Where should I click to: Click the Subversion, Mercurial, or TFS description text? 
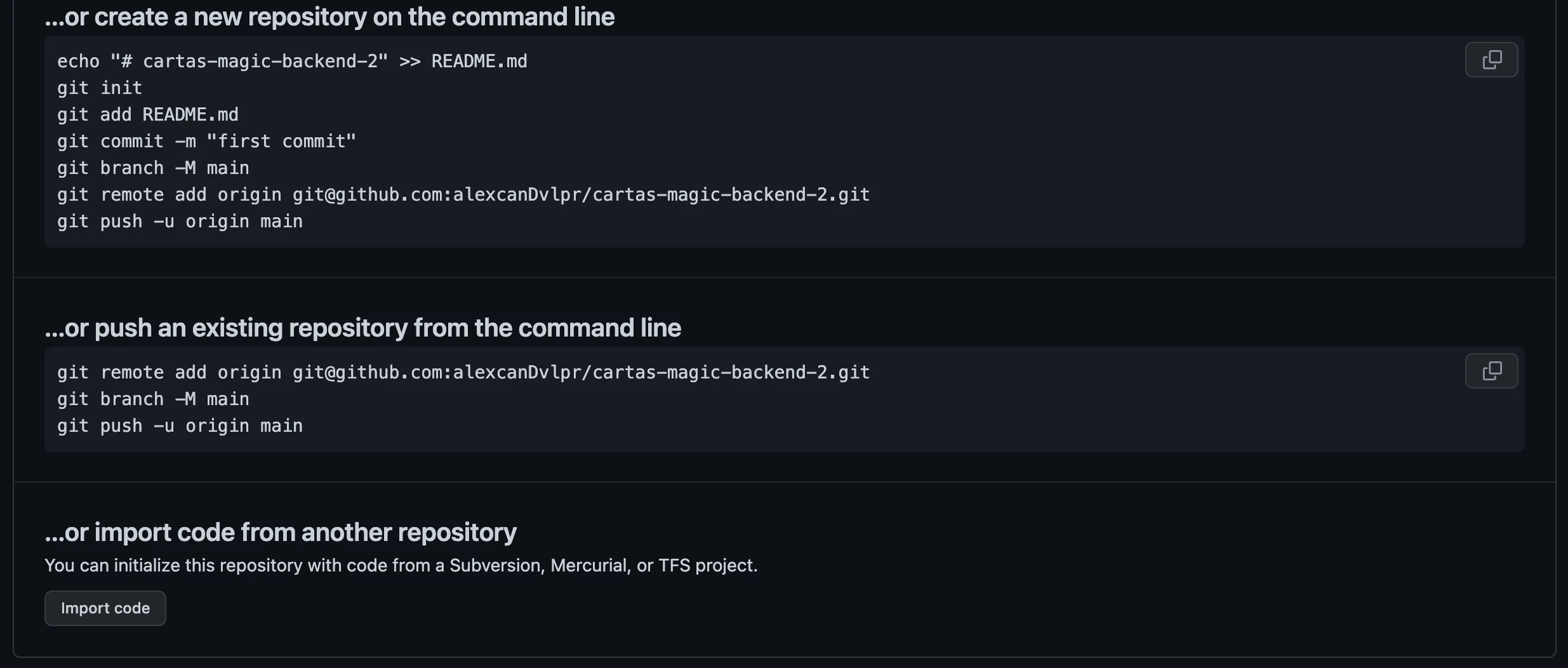click(x=401, y=565)
